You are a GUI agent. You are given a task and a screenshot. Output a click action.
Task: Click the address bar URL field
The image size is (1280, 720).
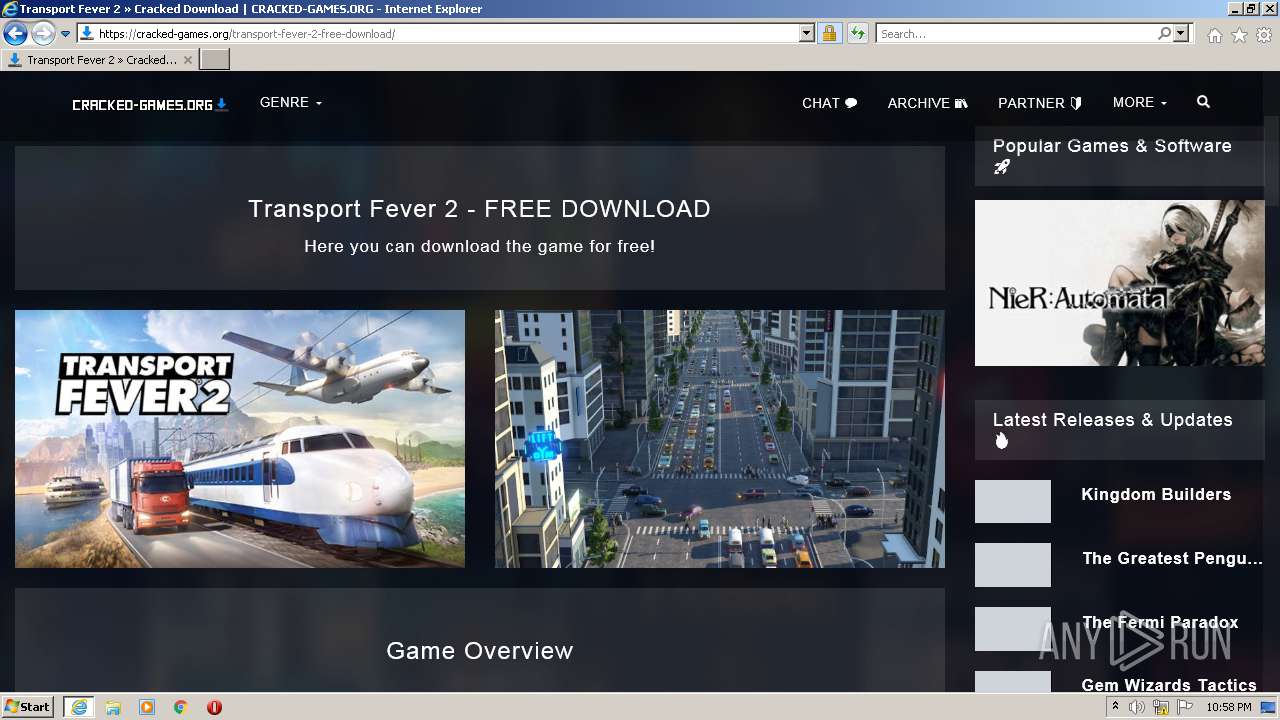pos(446,34)
